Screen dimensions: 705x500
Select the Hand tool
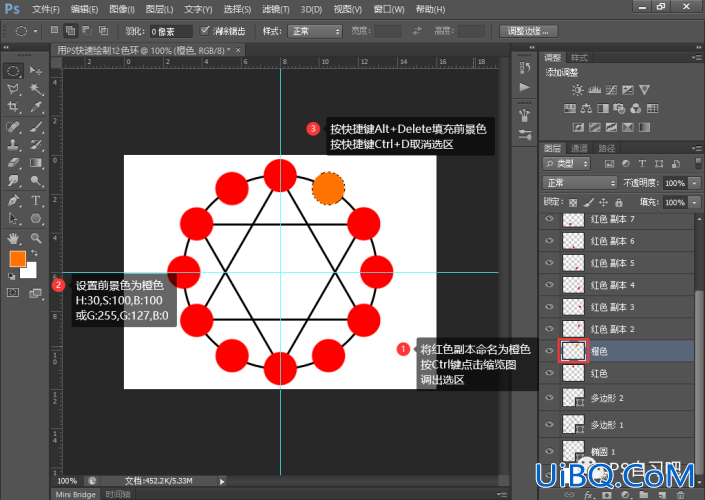click(13, 238)
